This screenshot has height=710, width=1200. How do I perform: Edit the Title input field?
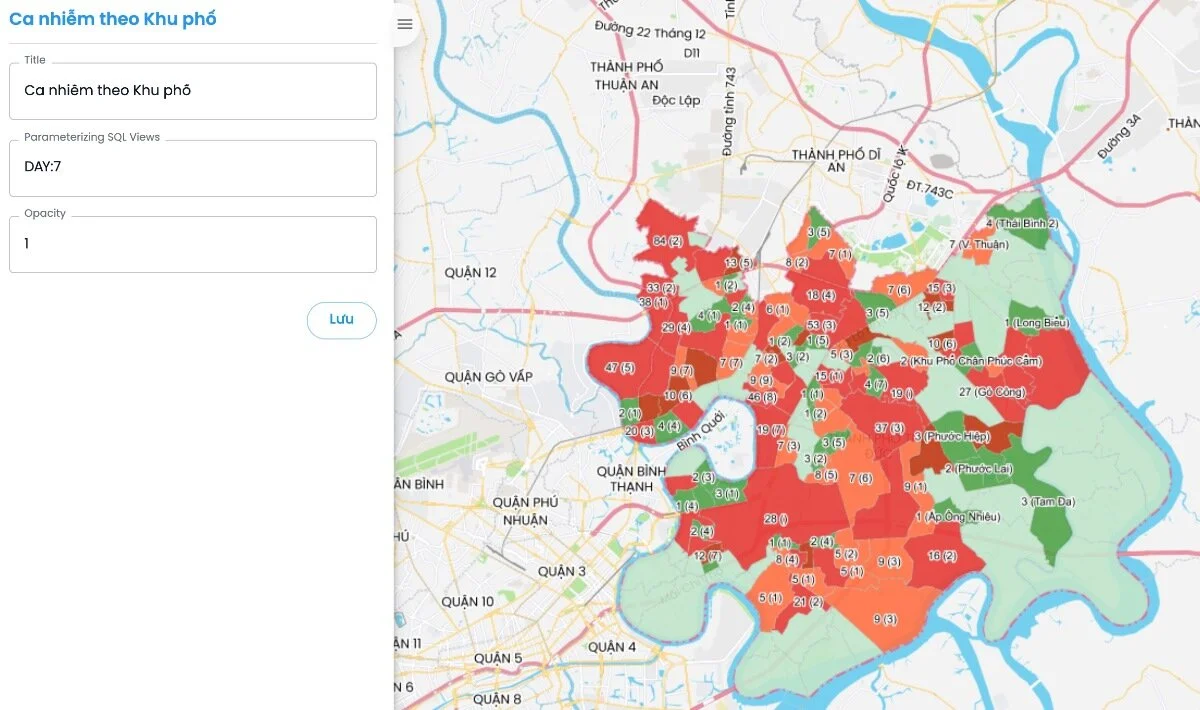pyautogui.click(x=193, y=91)
